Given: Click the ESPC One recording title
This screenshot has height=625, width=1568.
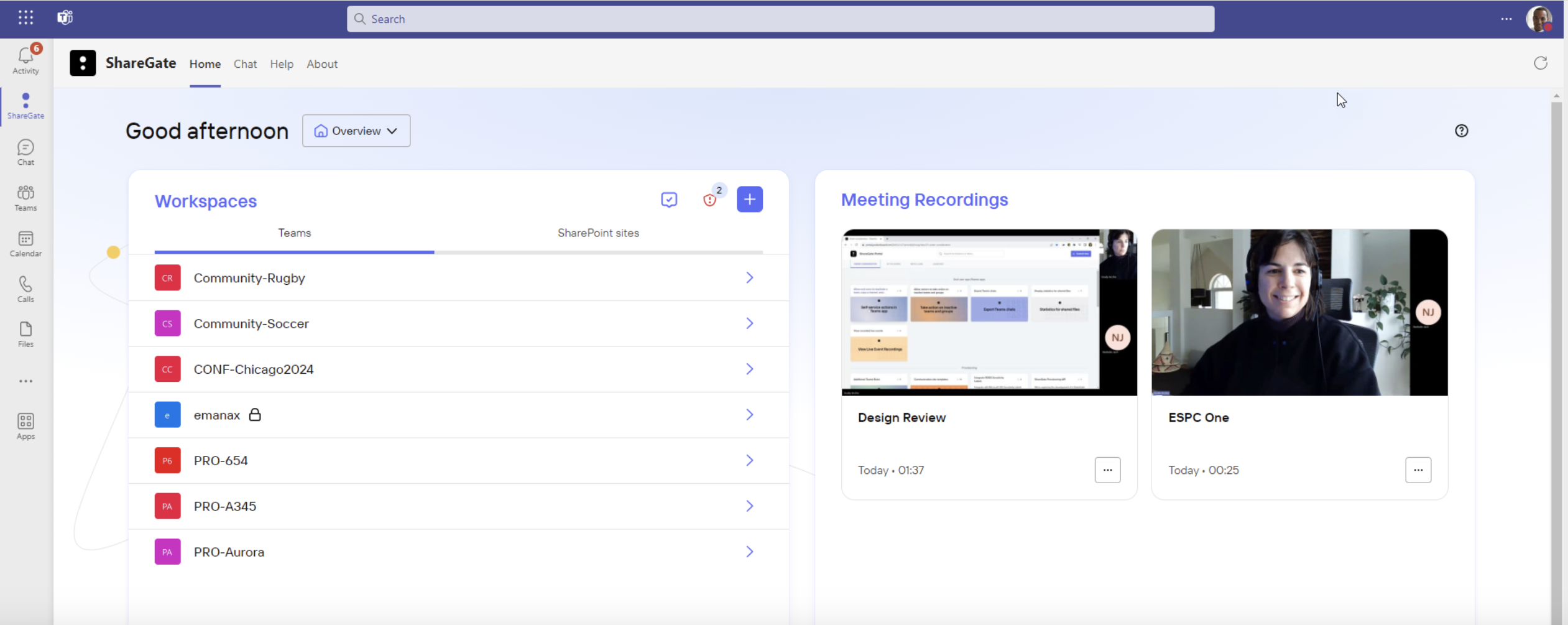Looking at the screenshot, I should [x=1198, y=418].
